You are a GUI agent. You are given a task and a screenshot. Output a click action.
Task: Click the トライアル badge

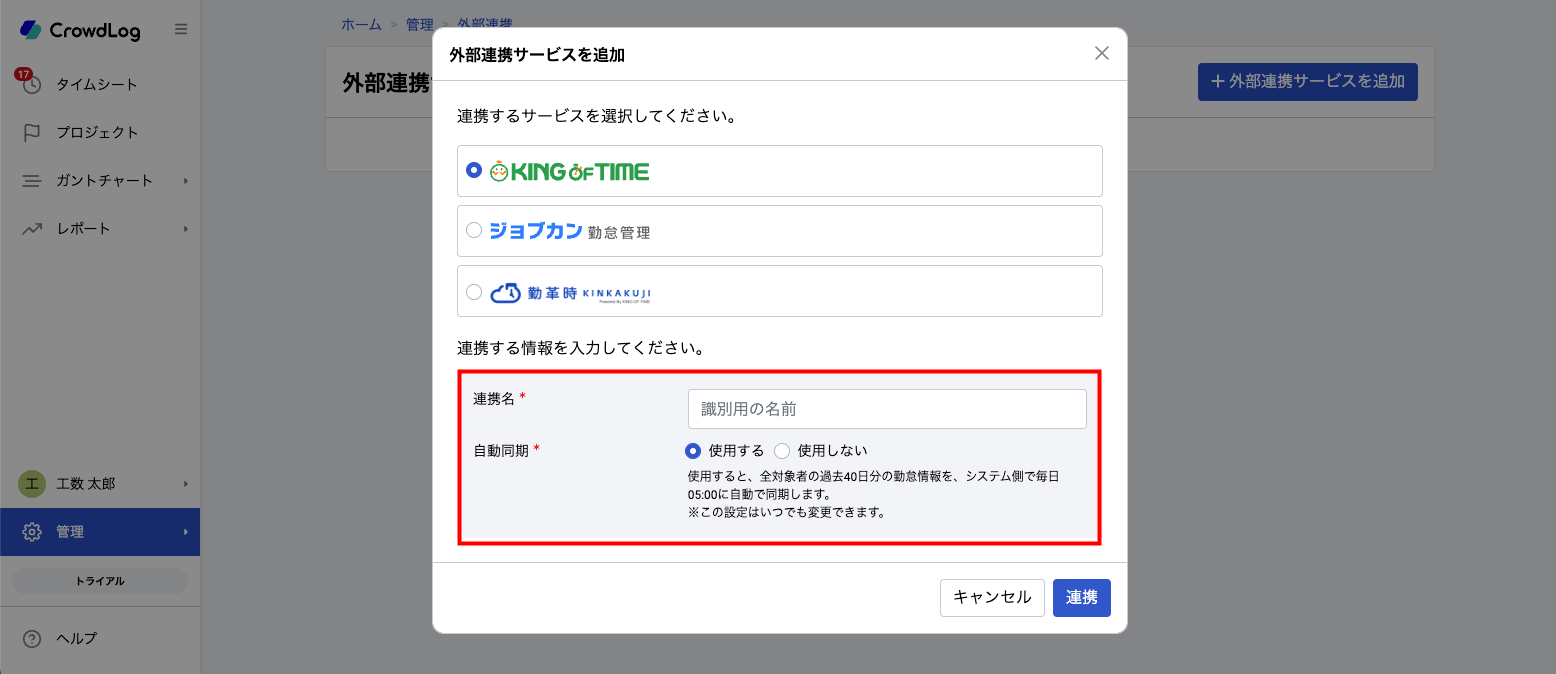click(100, 581)
